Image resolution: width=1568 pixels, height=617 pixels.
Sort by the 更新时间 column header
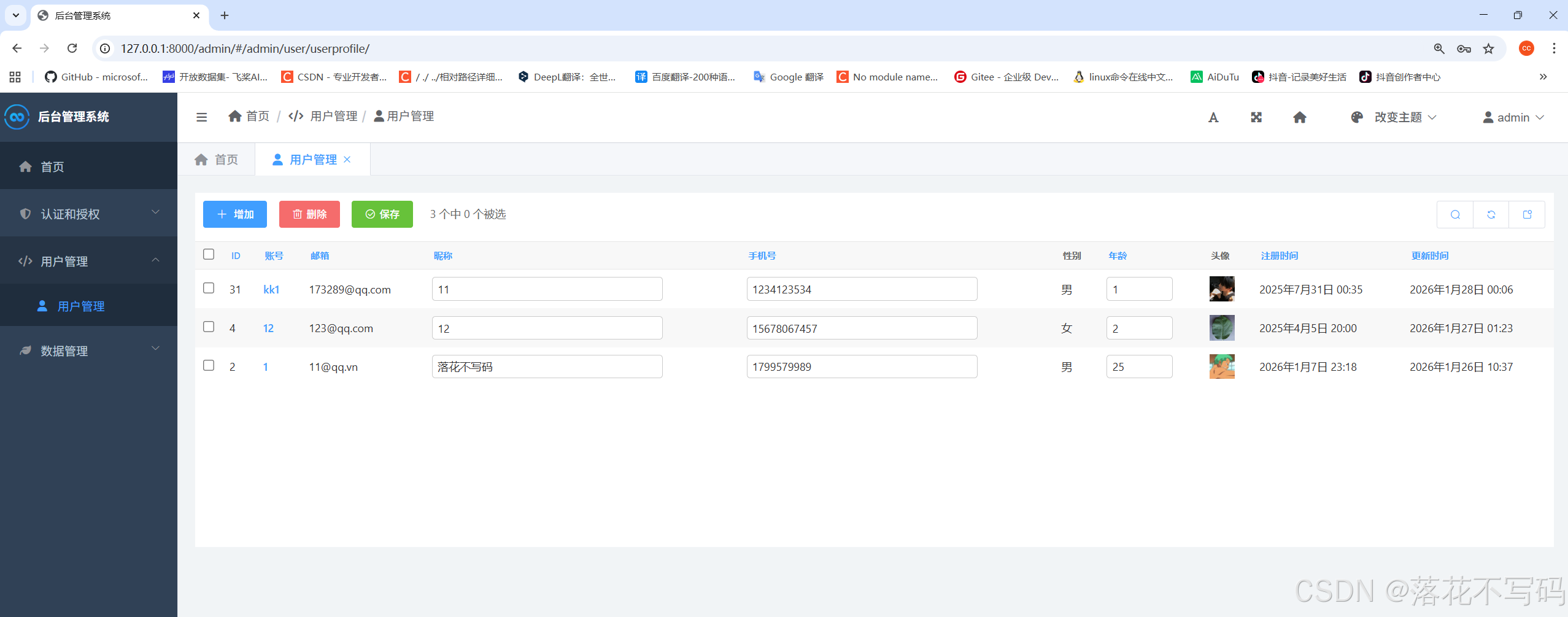pyautogui.click(x=1430, y=255)
